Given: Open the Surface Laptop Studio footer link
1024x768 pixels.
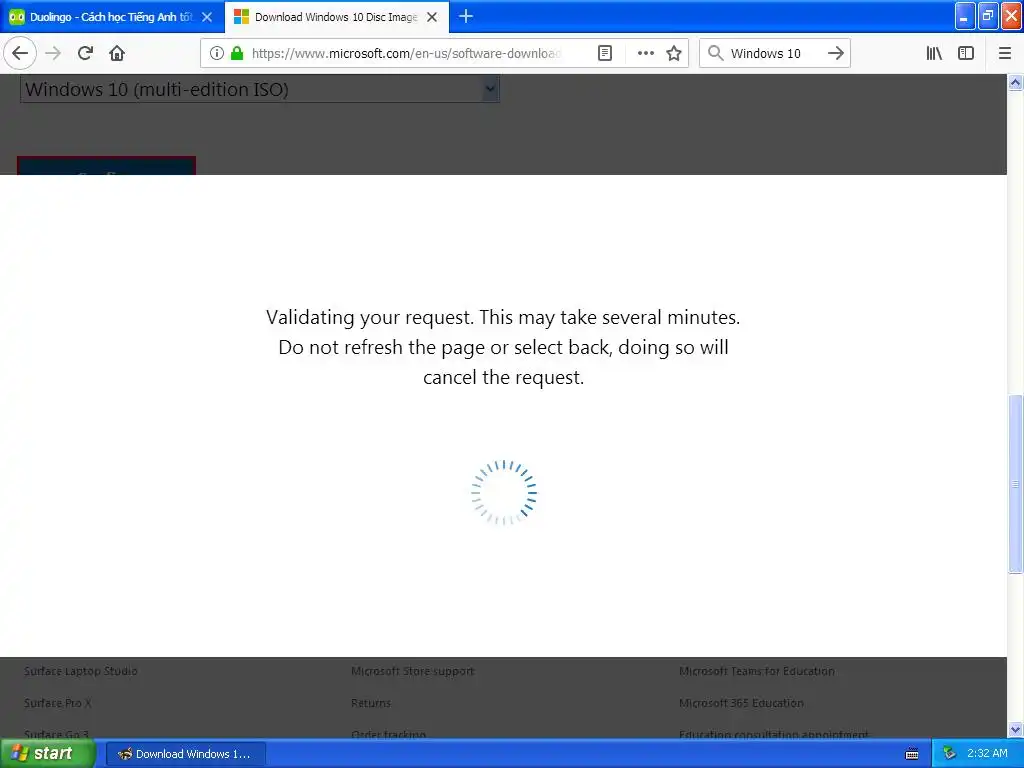Looking at the screenshot, I should (x=80, y=671).
